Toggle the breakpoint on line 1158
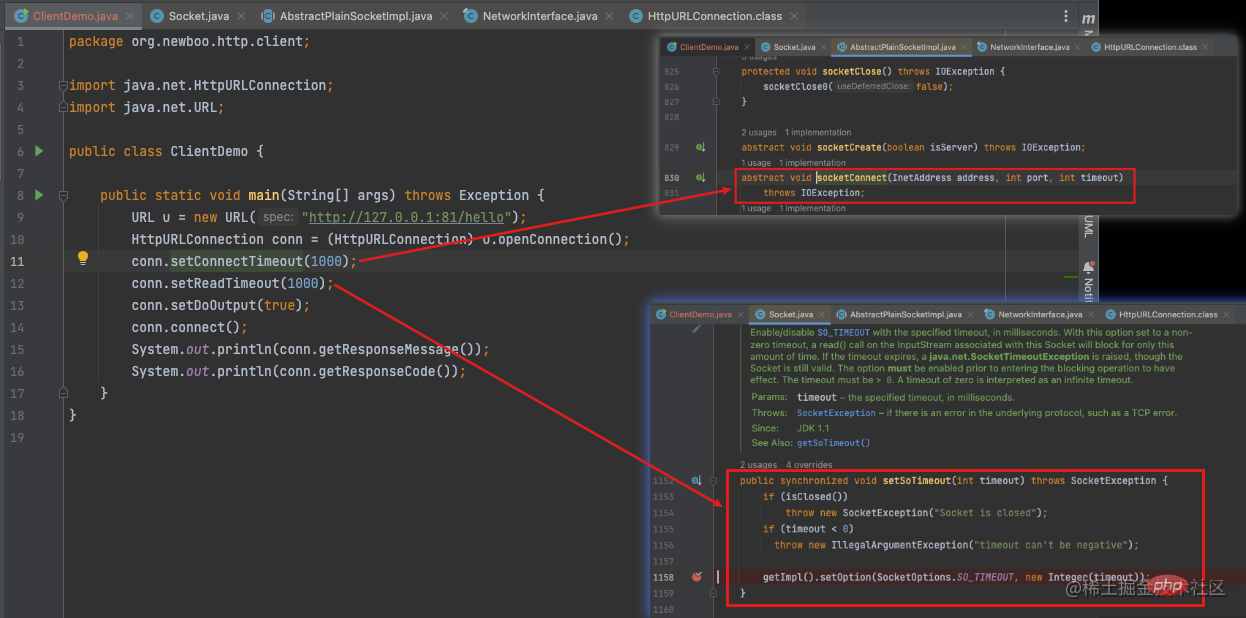This screenshot has height=618, width=1246. pyautogui.click(x=697, y=577)
